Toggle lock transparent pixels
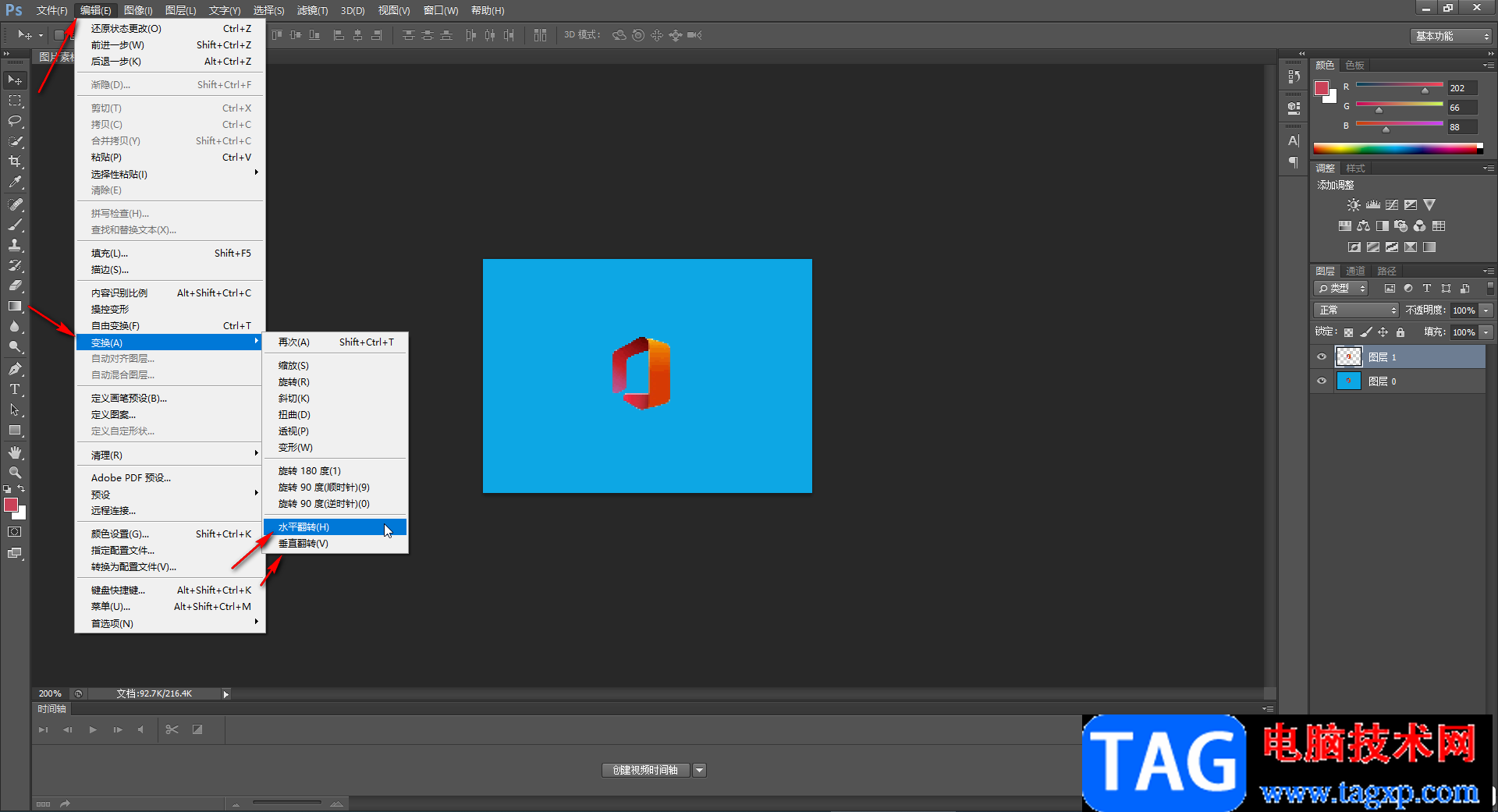The width and height of the screenshot is (1498, 812). [1348, 332]
